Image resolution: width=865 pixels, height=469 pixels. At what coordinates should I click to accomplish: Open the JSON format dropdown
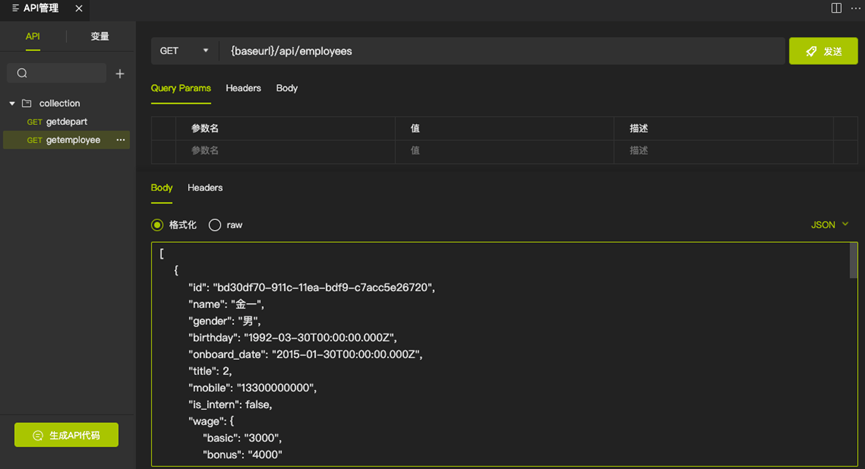tap(830, 225)
